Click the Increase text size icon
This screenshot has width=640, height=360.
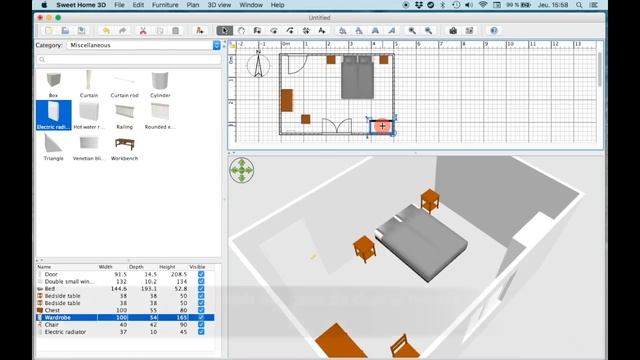point(343,31)
